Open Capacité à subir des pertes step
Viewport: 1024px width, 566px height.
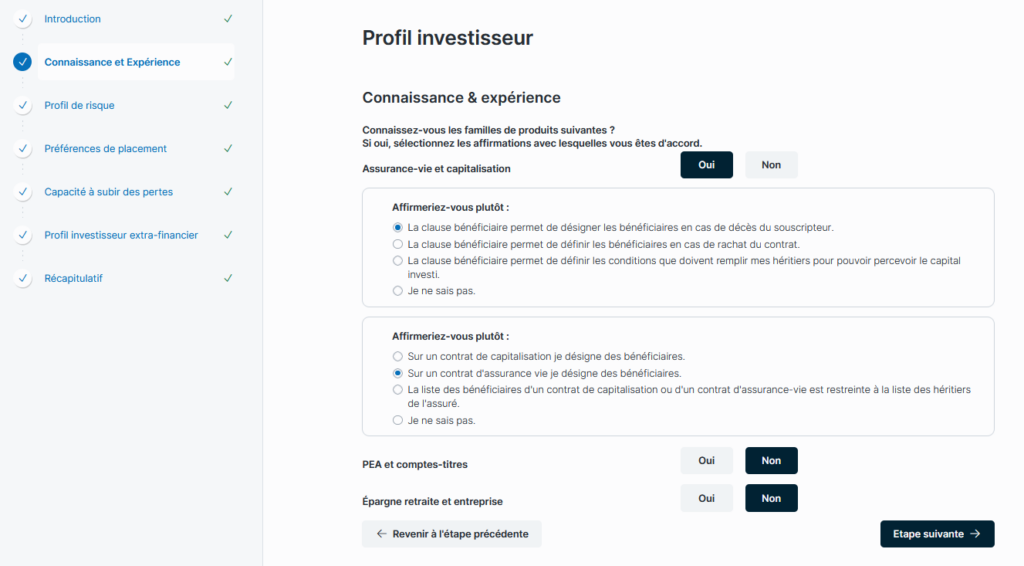110,191
